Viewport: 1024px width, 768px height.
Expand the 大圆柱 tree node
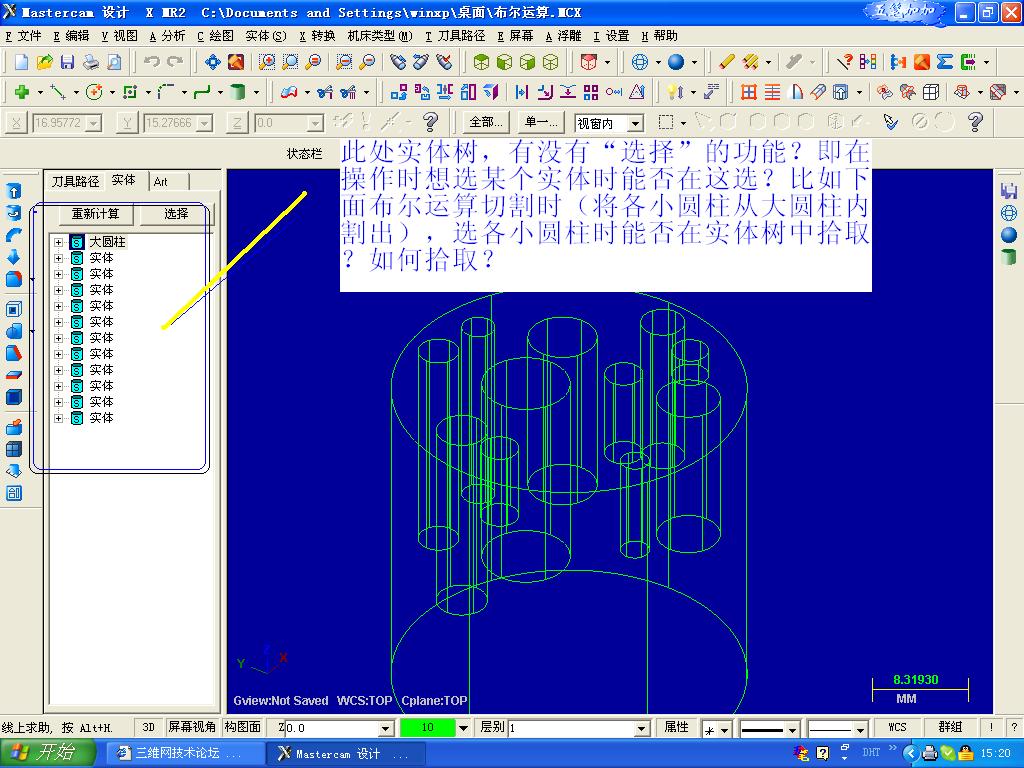(x=58, y=242)
